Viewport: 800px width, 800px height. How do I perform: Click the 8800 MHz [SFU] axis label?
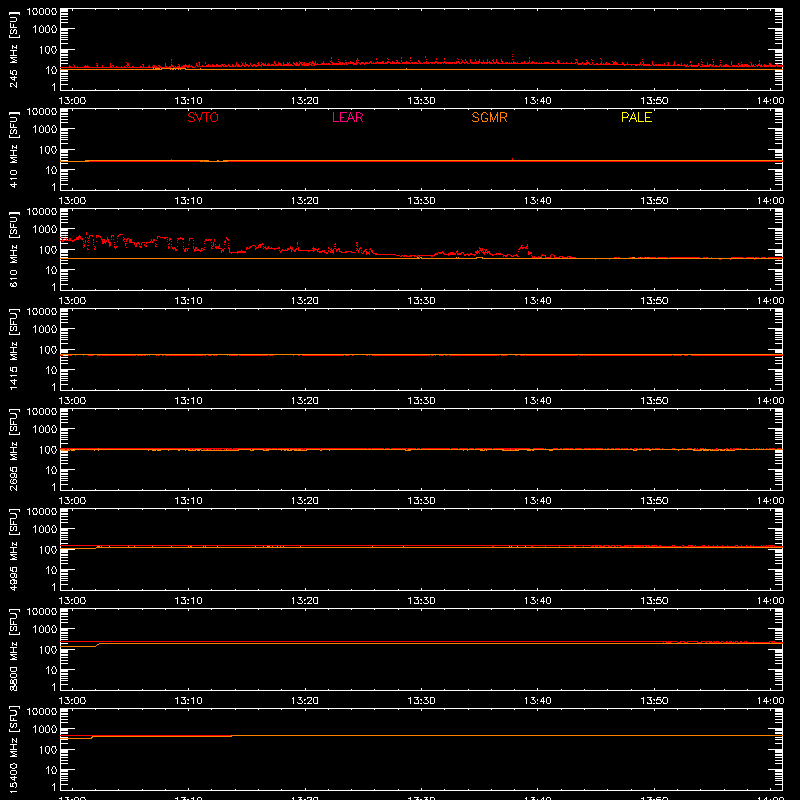point(14,649)
